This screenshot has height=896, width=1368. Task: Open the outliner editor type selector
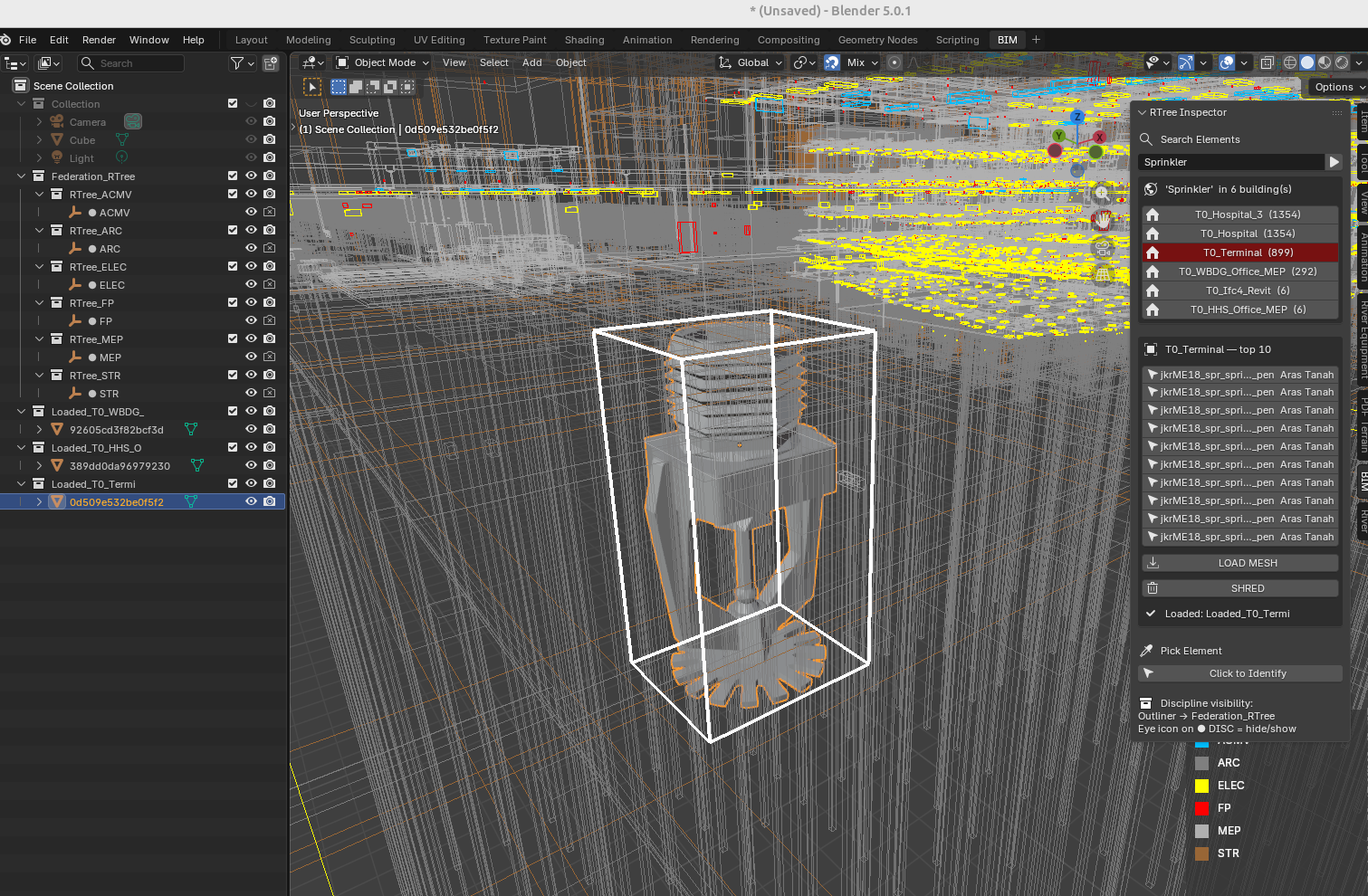point(16,63)
